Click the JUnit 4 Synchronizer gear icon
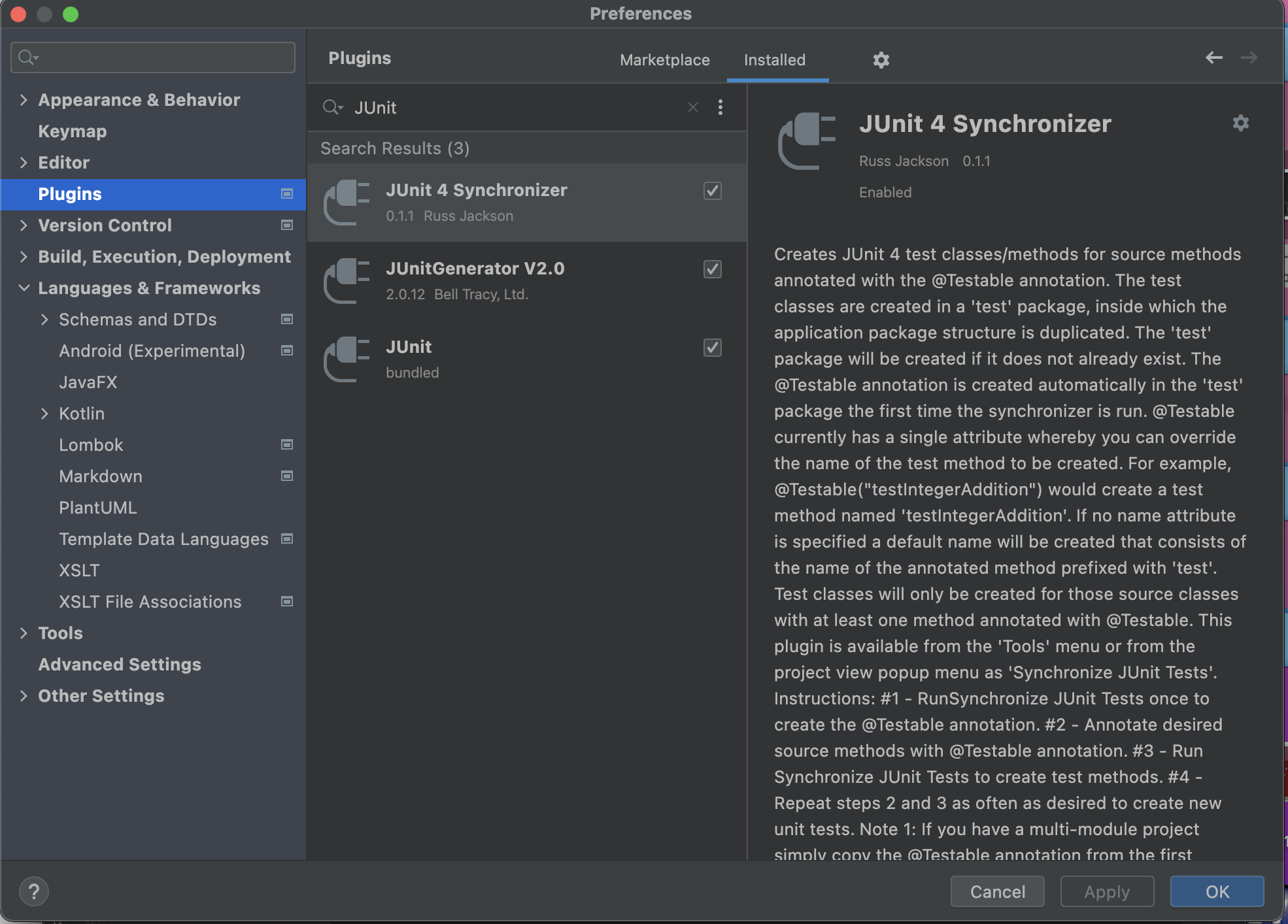The height and width of the screenshot is (924, 1288). pyautogui.click(x=1240, y=123)
